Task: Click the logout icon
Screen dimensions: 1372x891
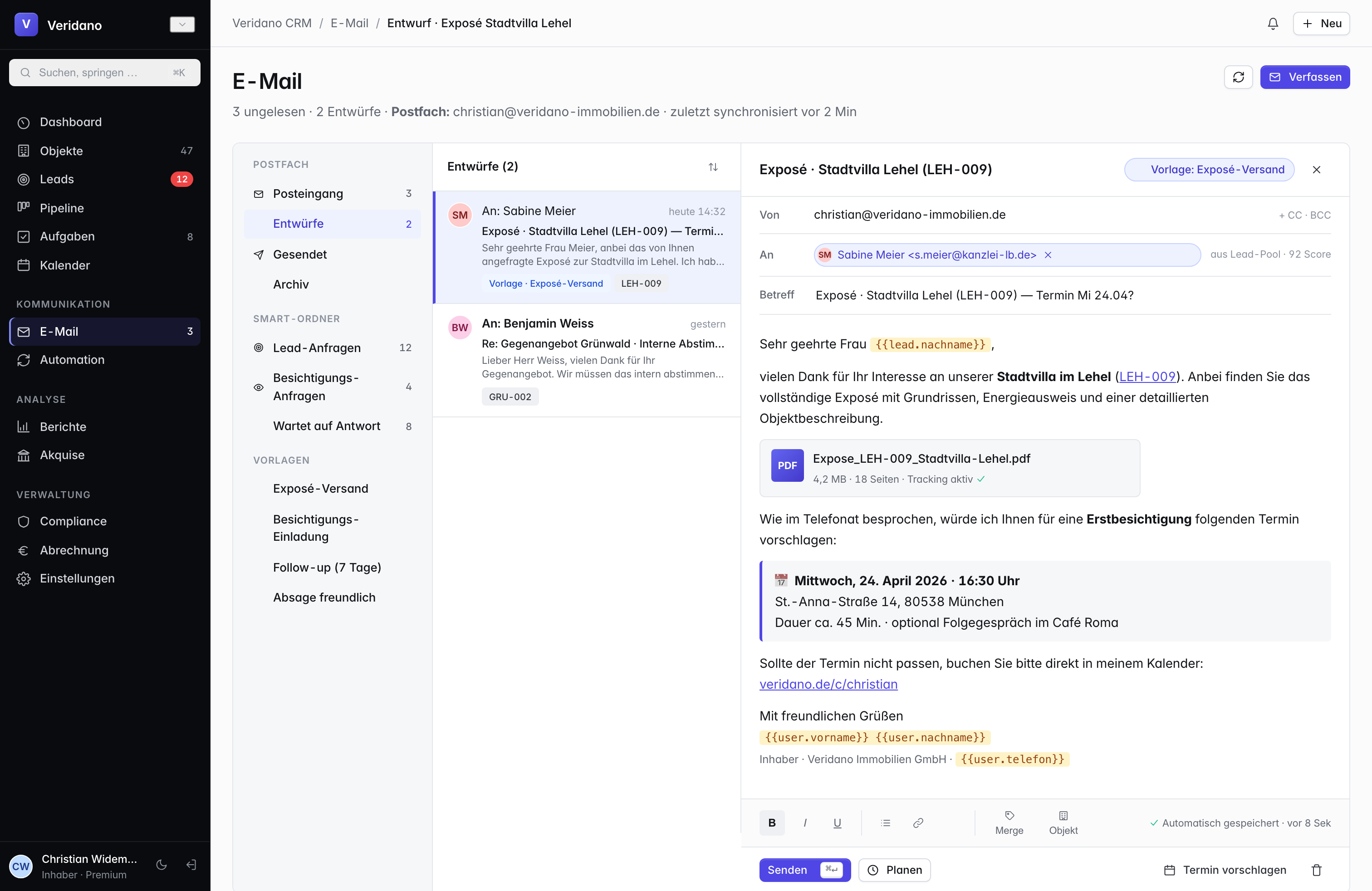Action: click(191, 865)
